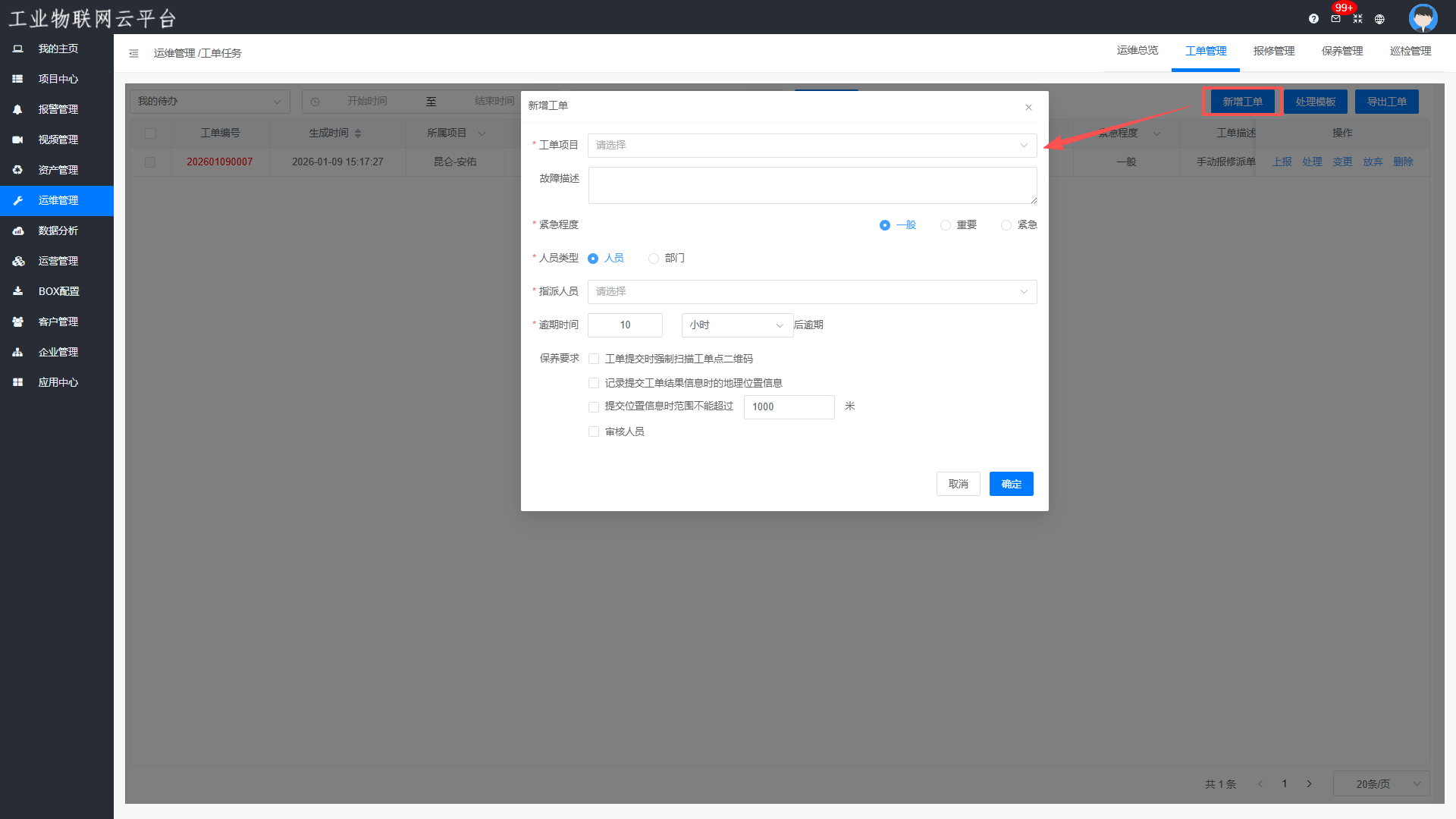Open the 小时 time unit dropdown
The image size is (1456, 819).
pyautogui.click(x=736, y=325)
